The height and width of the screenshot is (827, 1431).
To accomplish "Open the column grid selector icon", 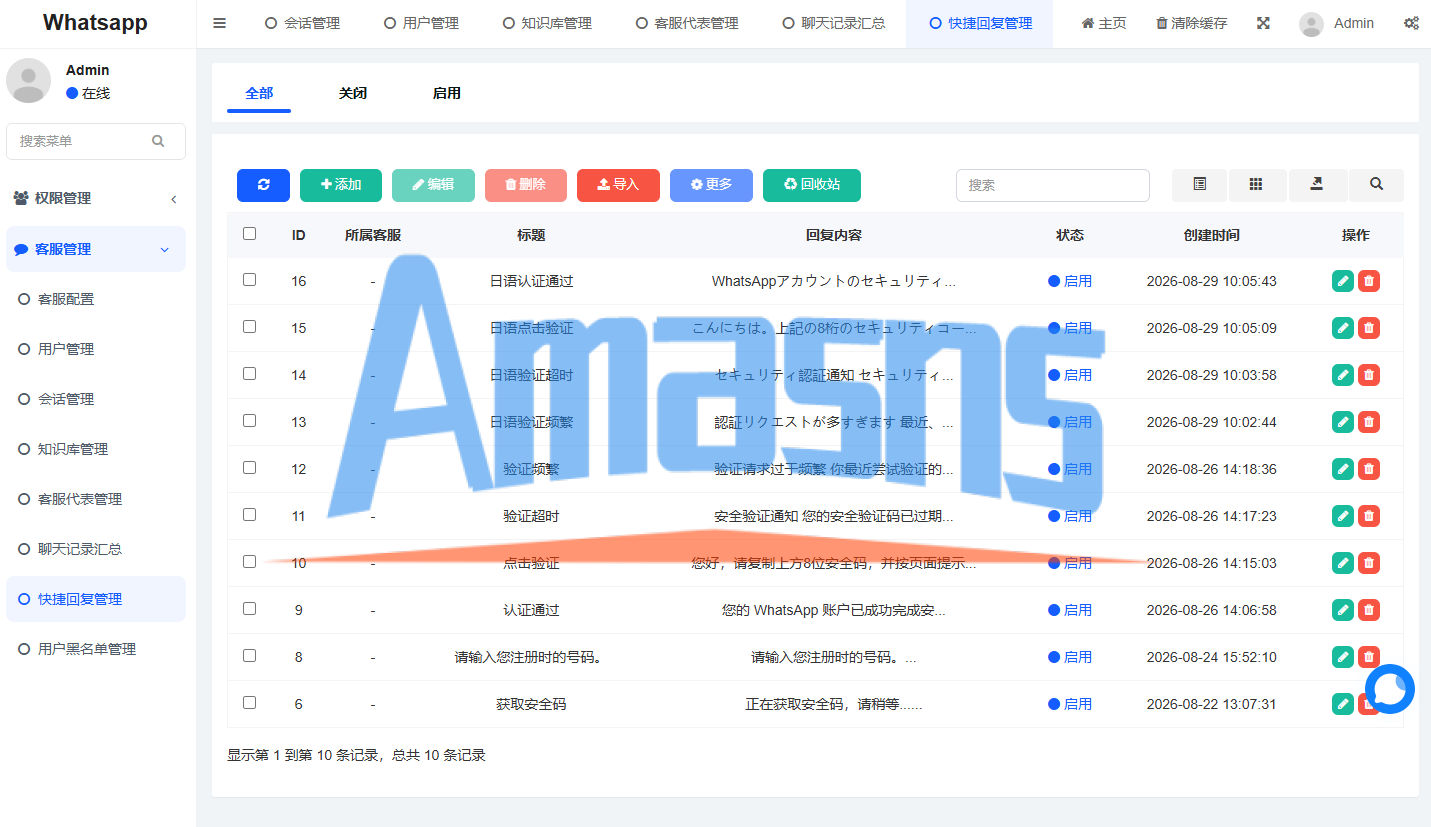I will pyautogui.click(x=1256, y=185).
